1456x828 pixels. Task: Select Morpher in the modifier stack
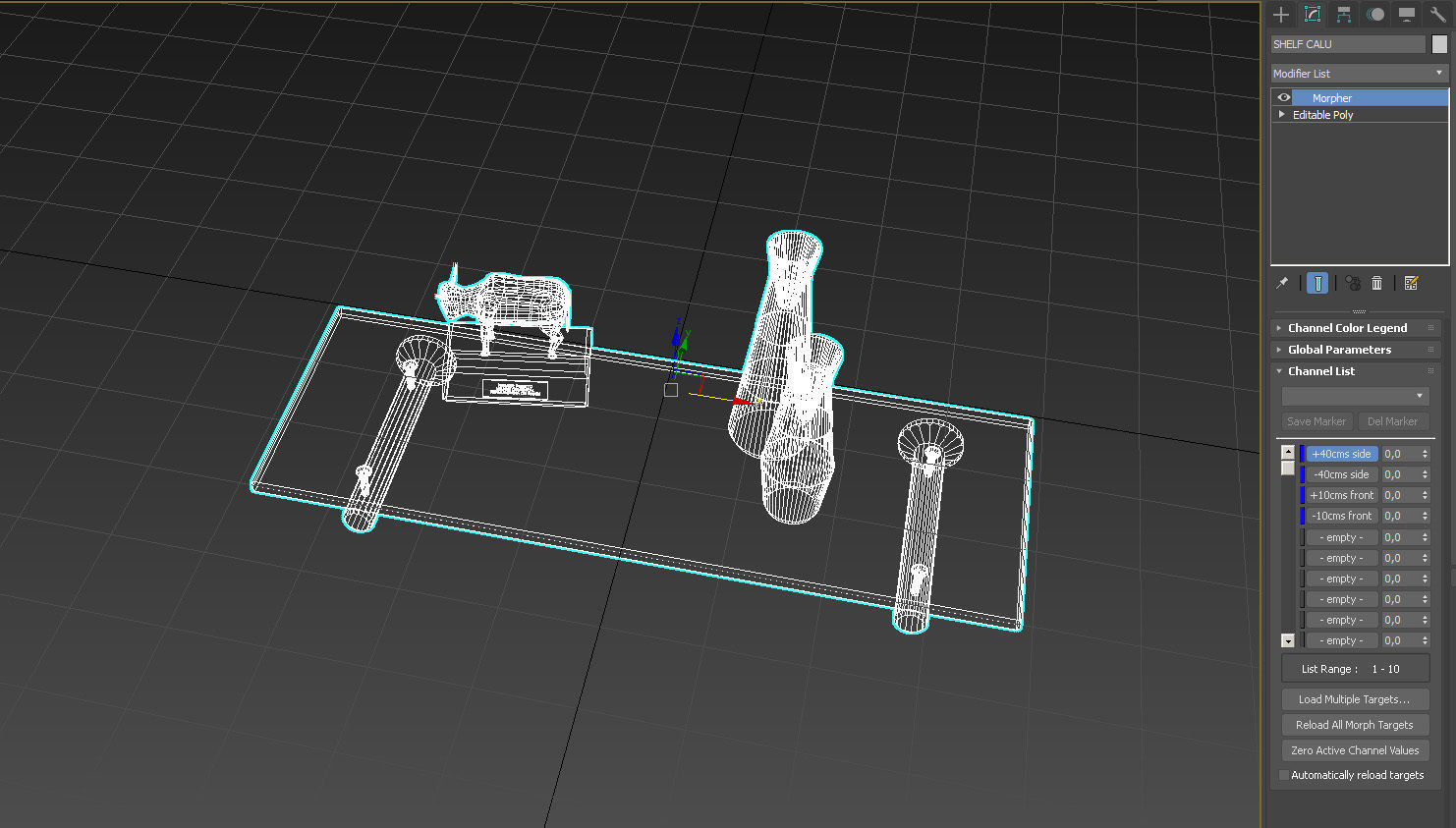click(1370, 97)
